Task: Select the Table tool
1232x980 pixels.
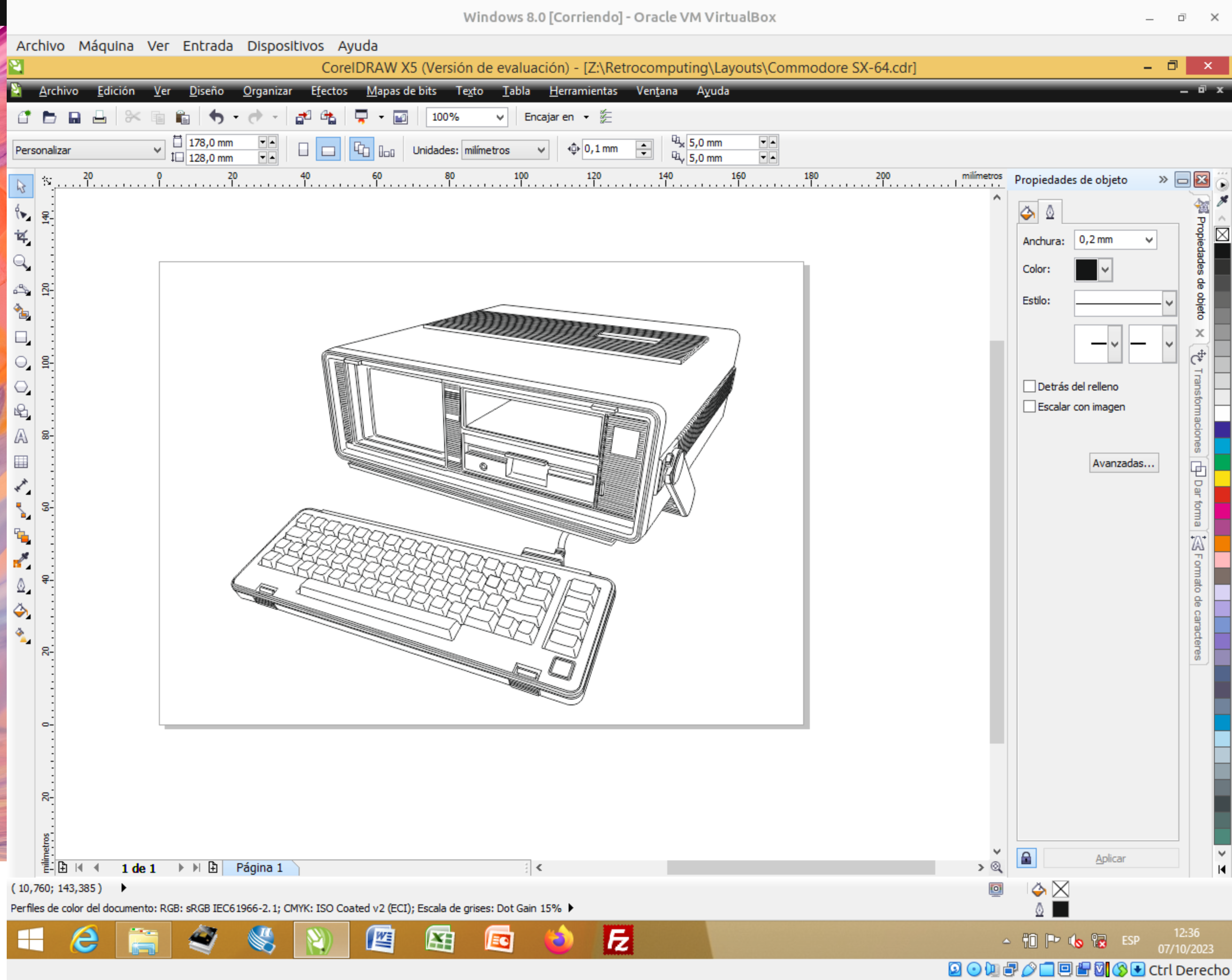Action: [21, 462]
